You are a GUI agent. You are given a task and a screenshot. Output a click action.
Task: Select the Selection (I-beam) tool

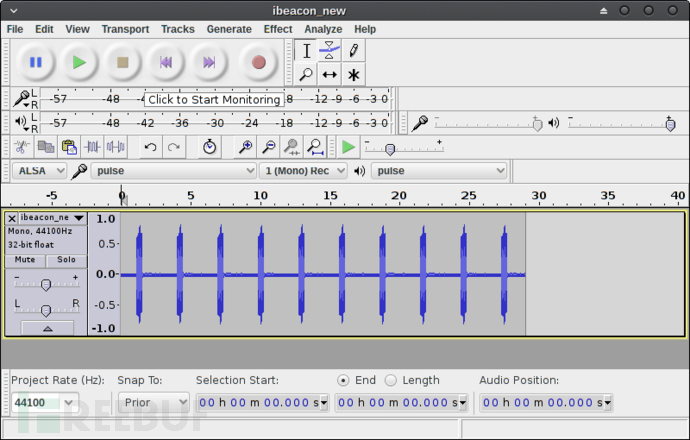(x=306, y=51)
